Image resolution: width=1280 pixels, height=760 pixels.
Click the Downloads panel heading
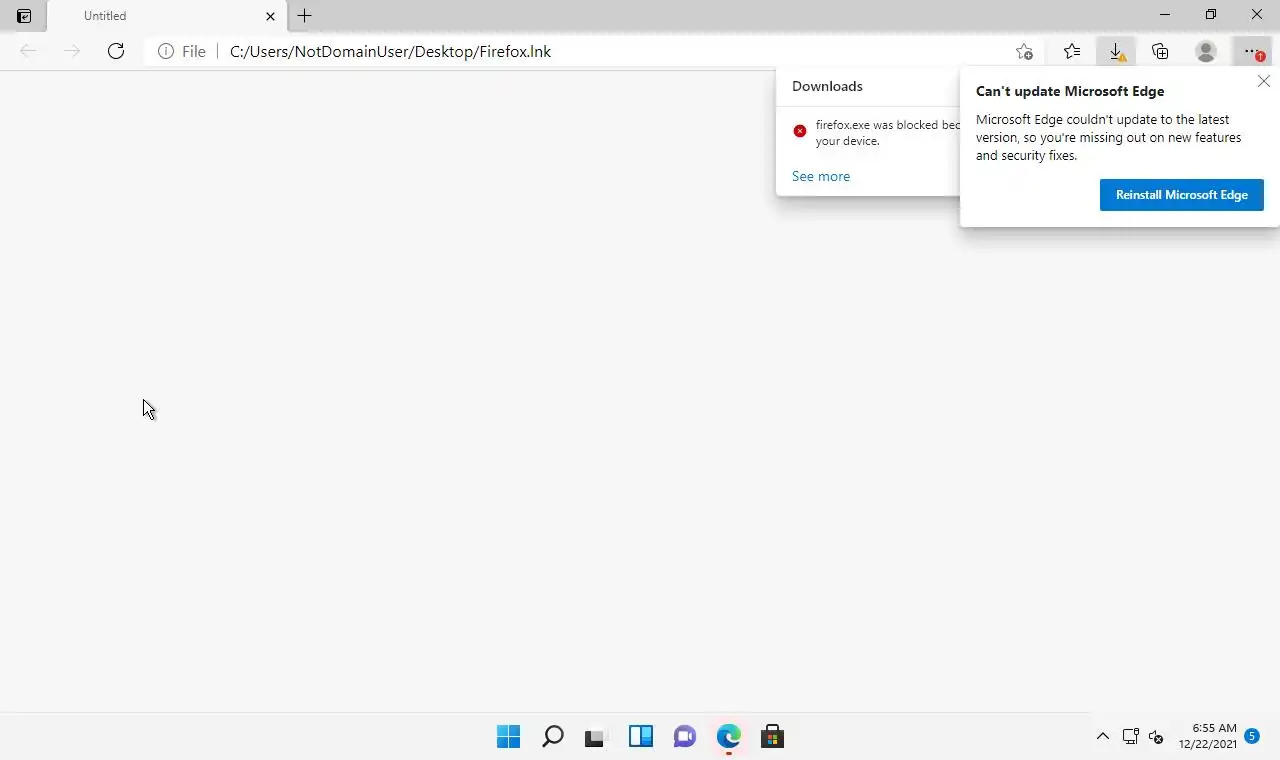[x=827, y=86]
